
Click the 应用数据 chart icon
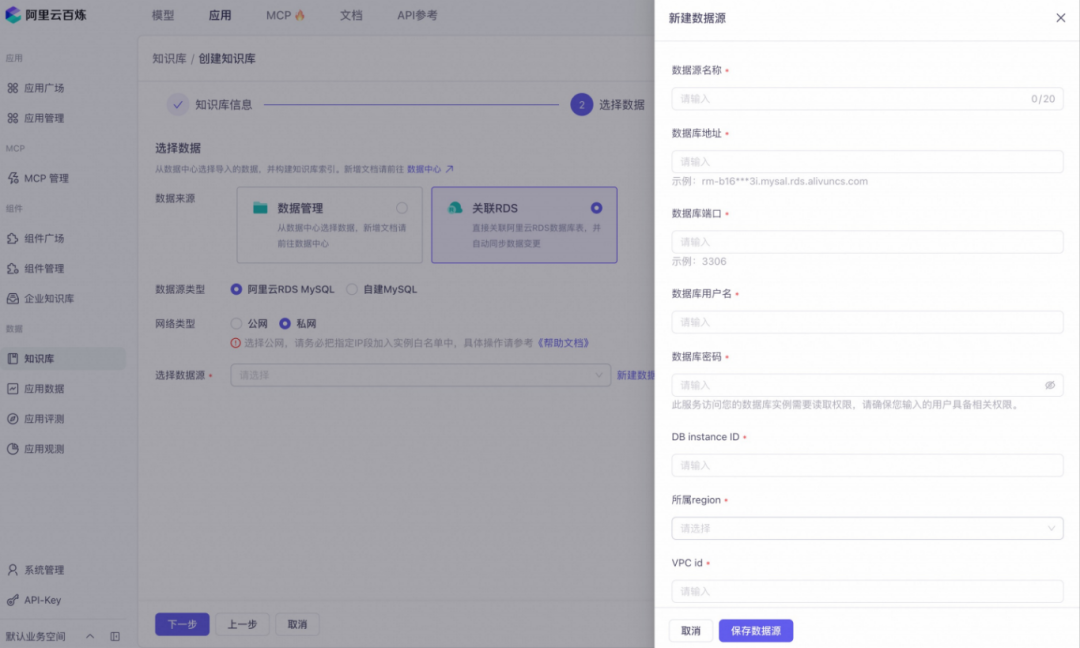coord(12,389)
